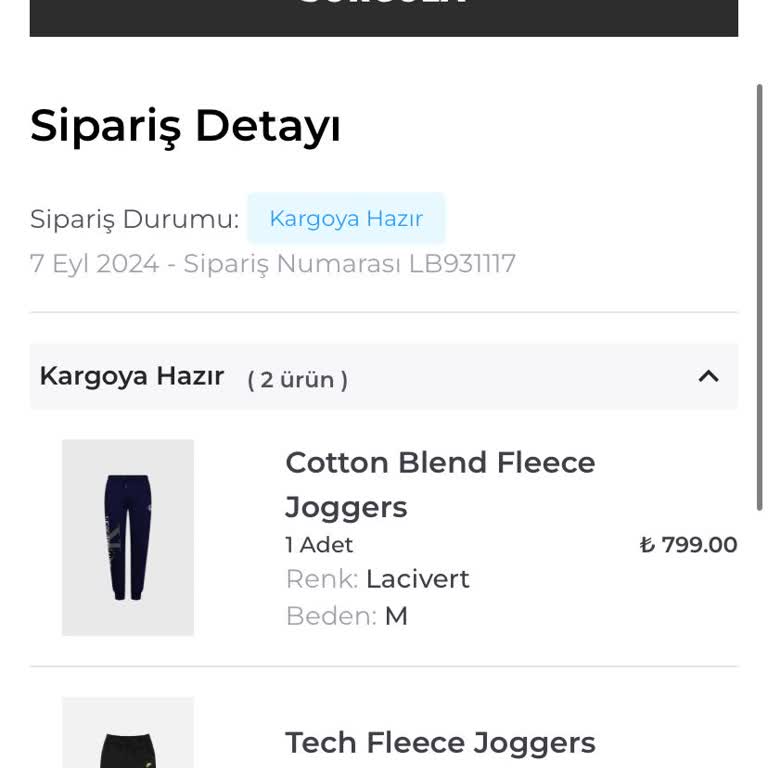Click the Kargoya Hazır section header label
768x768 pixels.
[131, 376]
